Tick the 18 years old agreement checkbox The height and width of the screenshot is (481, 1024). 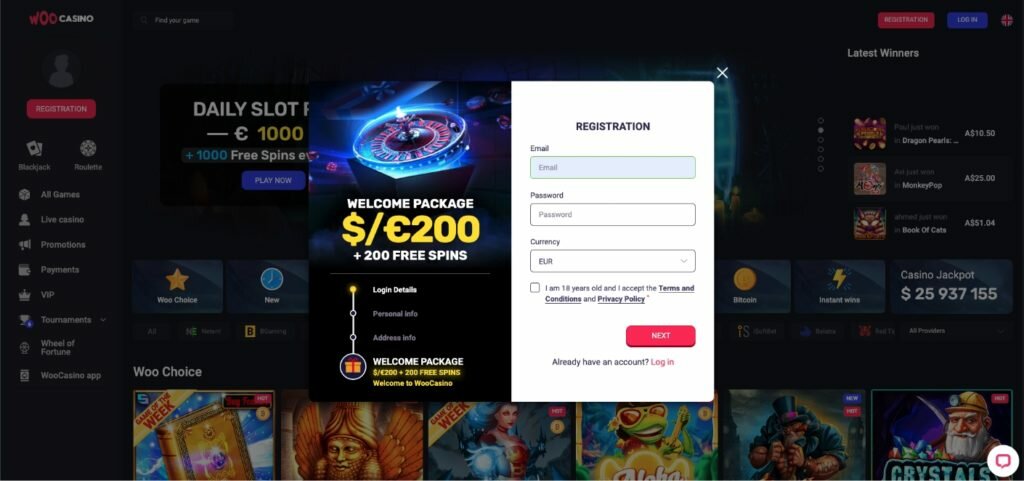[535, 288]
